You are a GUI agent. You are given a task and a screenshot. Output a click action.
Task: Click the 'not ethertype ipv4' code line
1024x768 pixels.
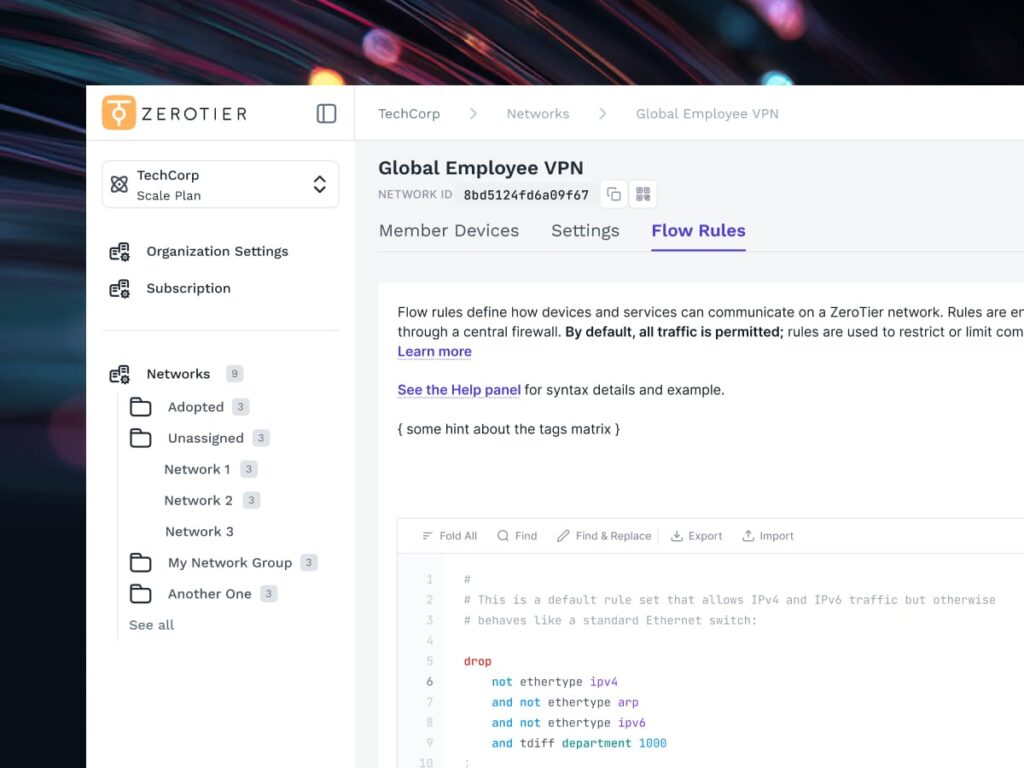click(554, 682)
